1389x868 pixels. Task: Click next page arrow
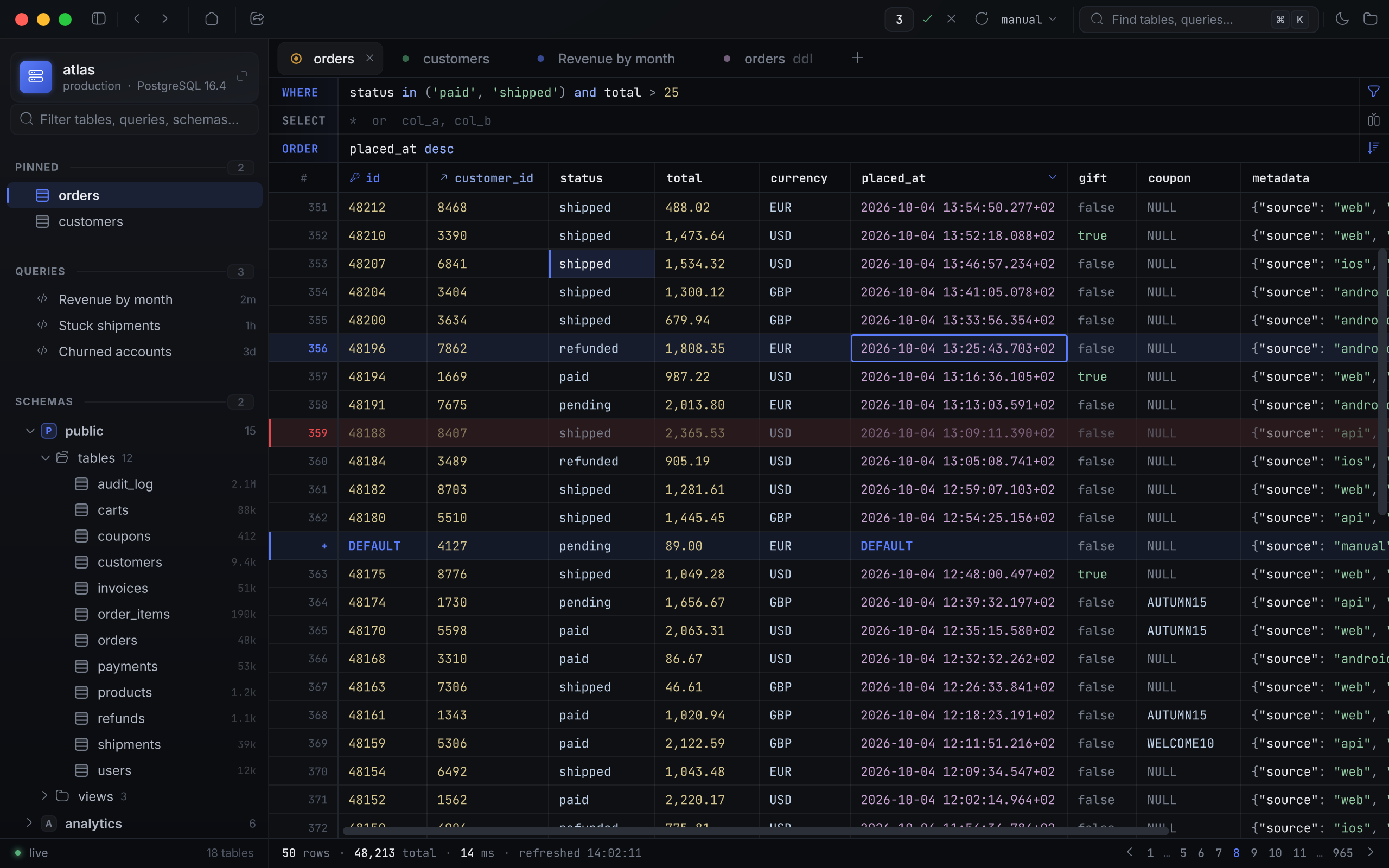[1371, 852]
